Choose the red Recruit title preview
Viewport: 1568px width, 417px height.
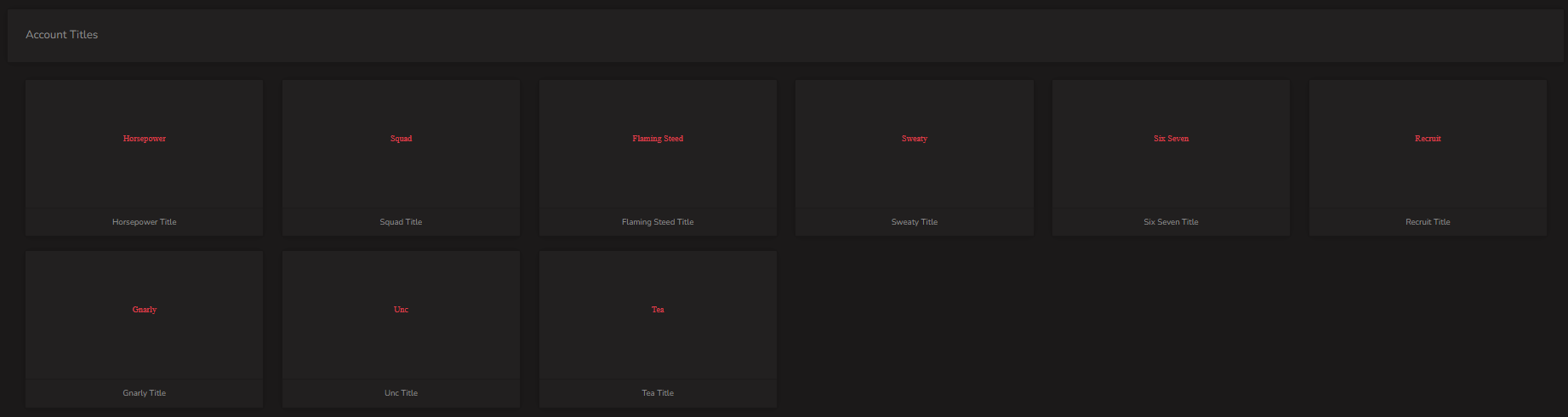coord(1428,139)
